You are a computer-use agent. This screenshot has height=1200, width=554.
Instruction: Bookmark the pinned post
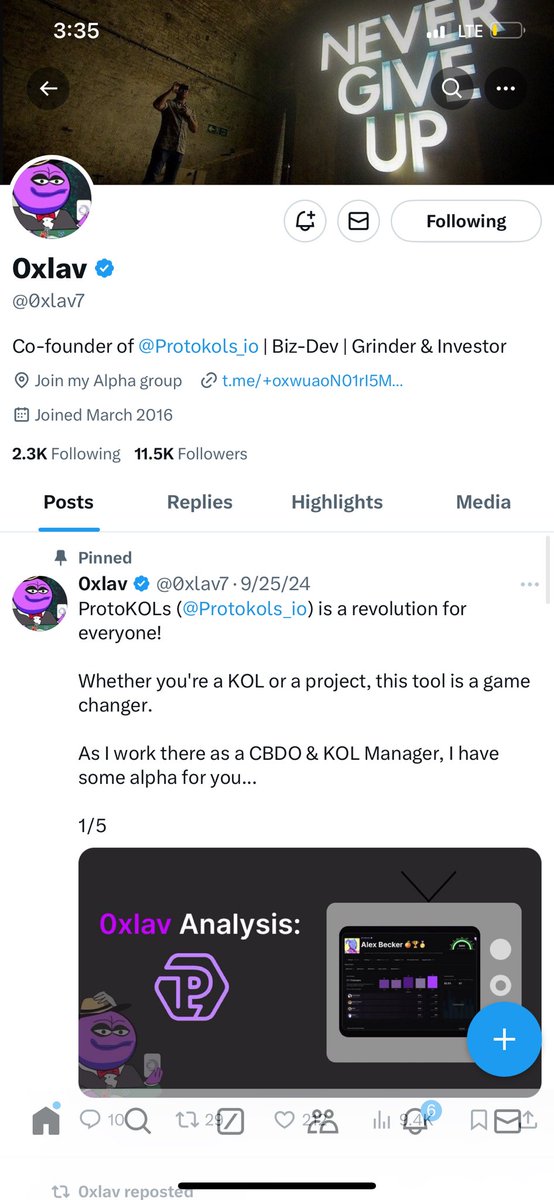pos(479,1121)
